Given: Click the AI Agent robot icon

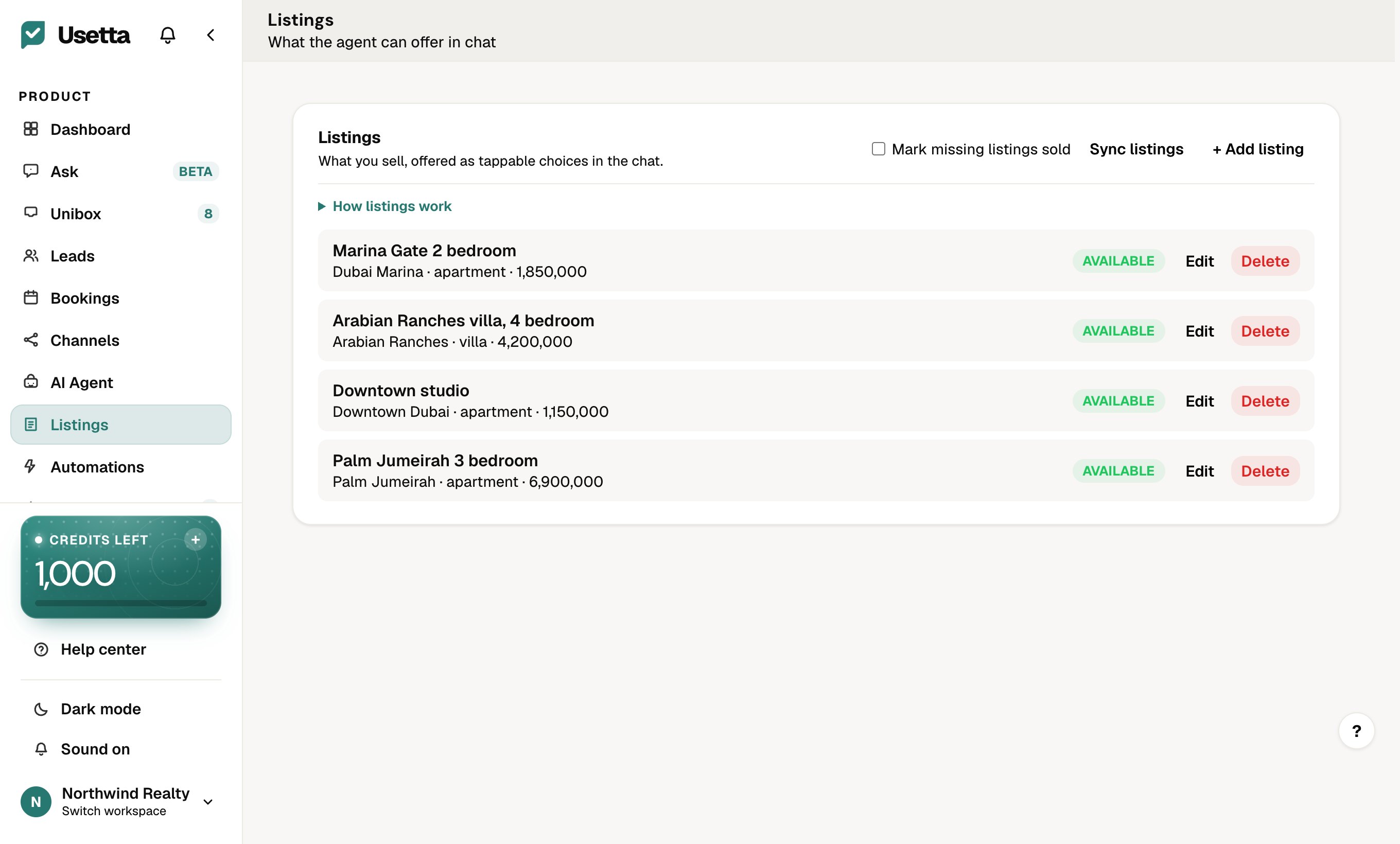Looking at the screenshot, I should pyautogui.click(x=31, y=382).
